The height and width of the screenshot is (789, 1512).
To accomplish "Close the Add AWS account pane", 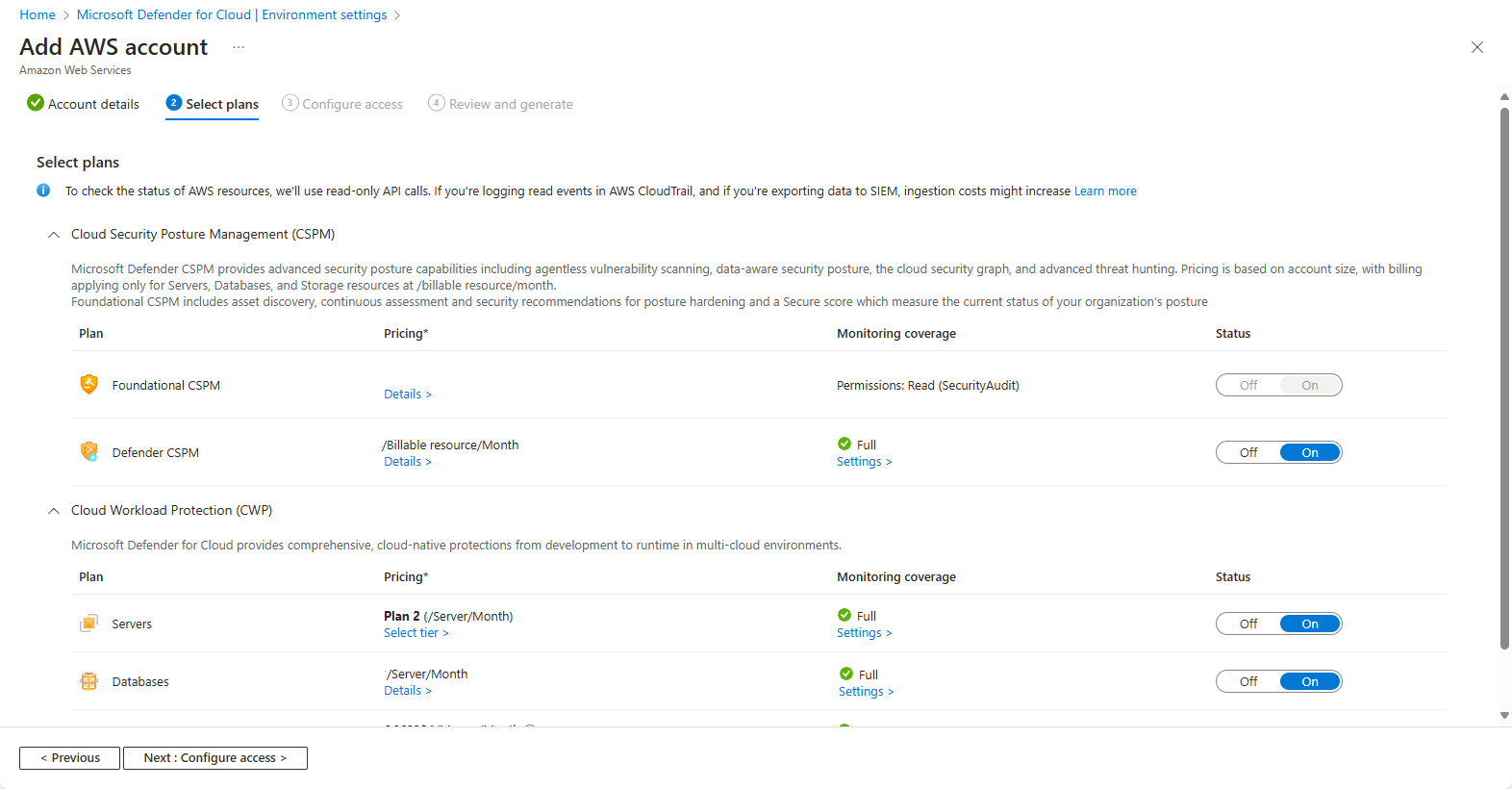I will [x=1477, y=47].
